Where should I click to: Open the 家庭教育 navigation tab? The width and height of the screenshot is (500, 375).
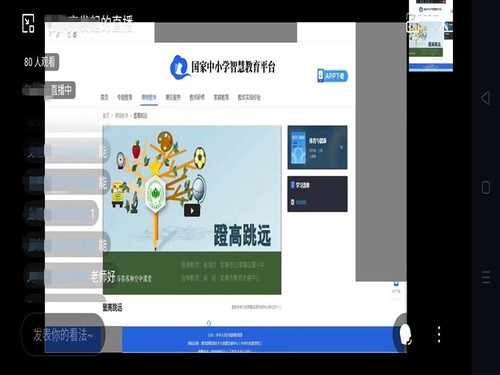pos(221,97)
